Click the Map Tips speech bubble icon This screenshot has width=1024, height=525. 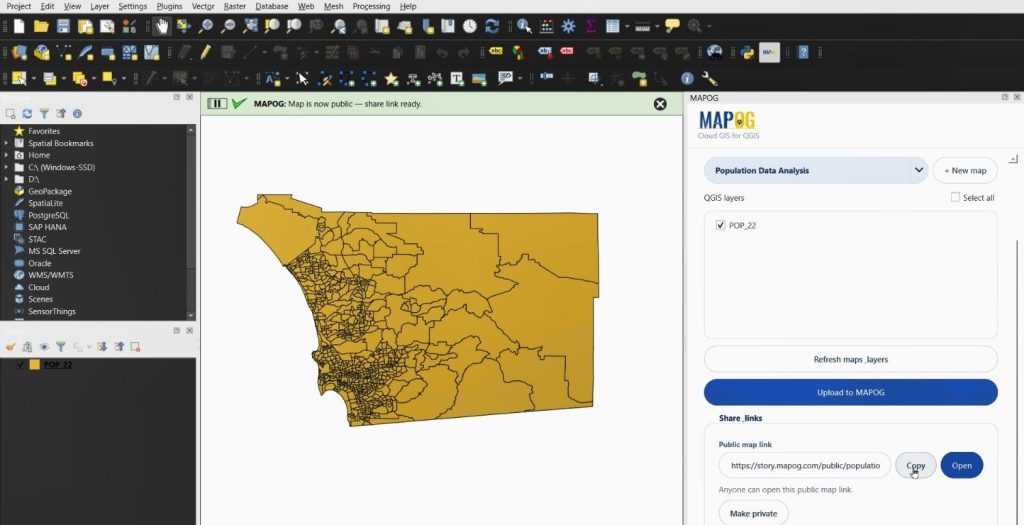[x=672, y=26]
